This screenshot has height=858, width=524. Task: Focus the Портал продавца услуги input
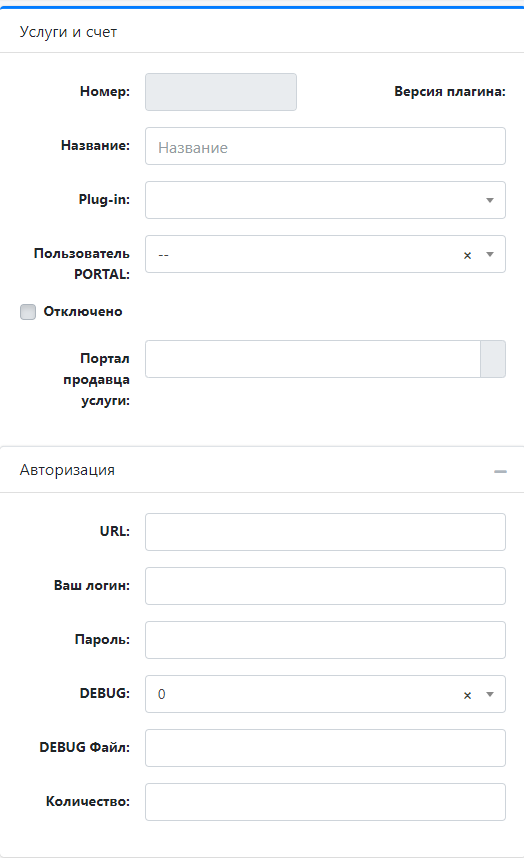[313, 359]
